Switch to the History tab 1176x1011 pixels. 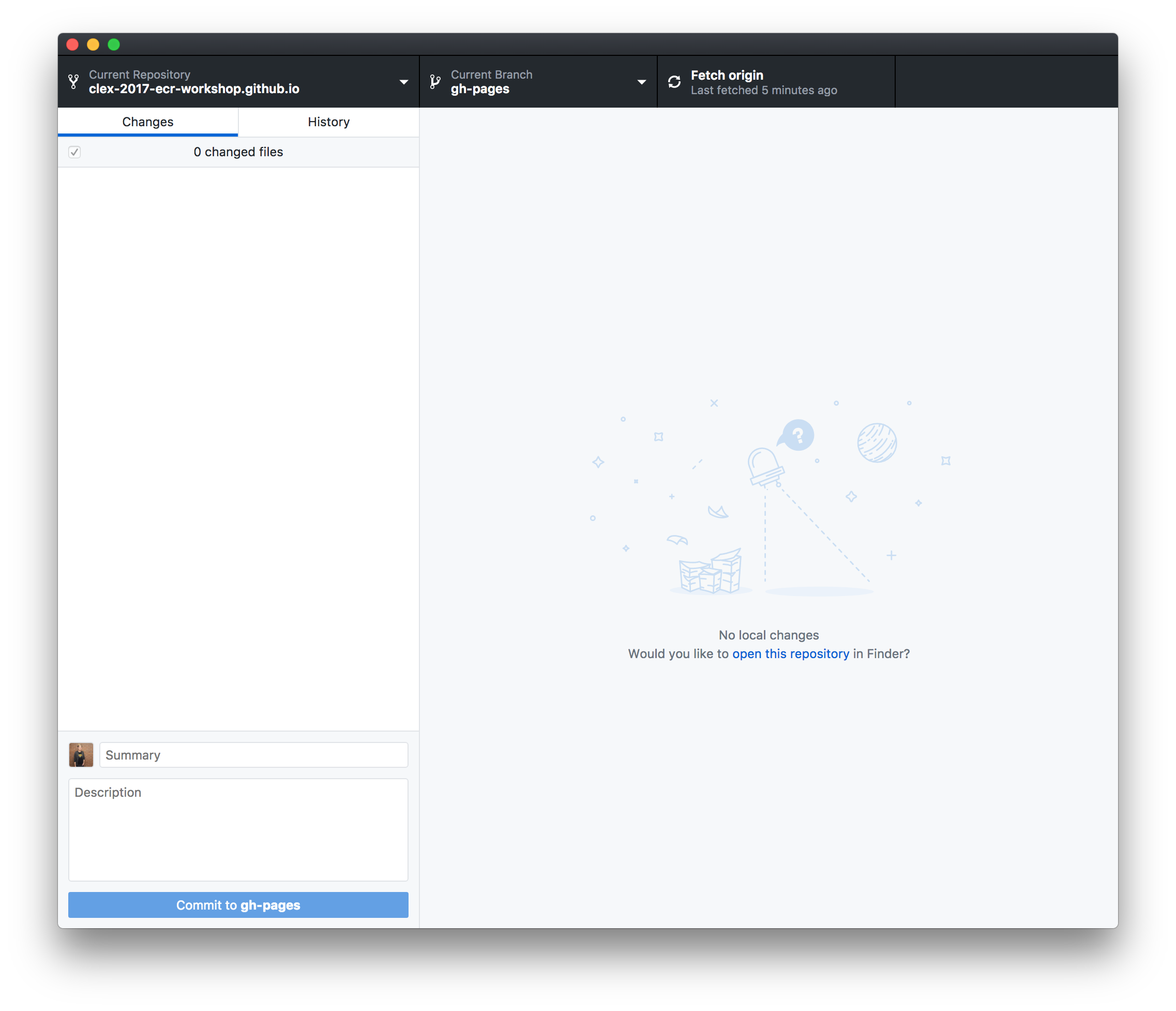point(328,122)
